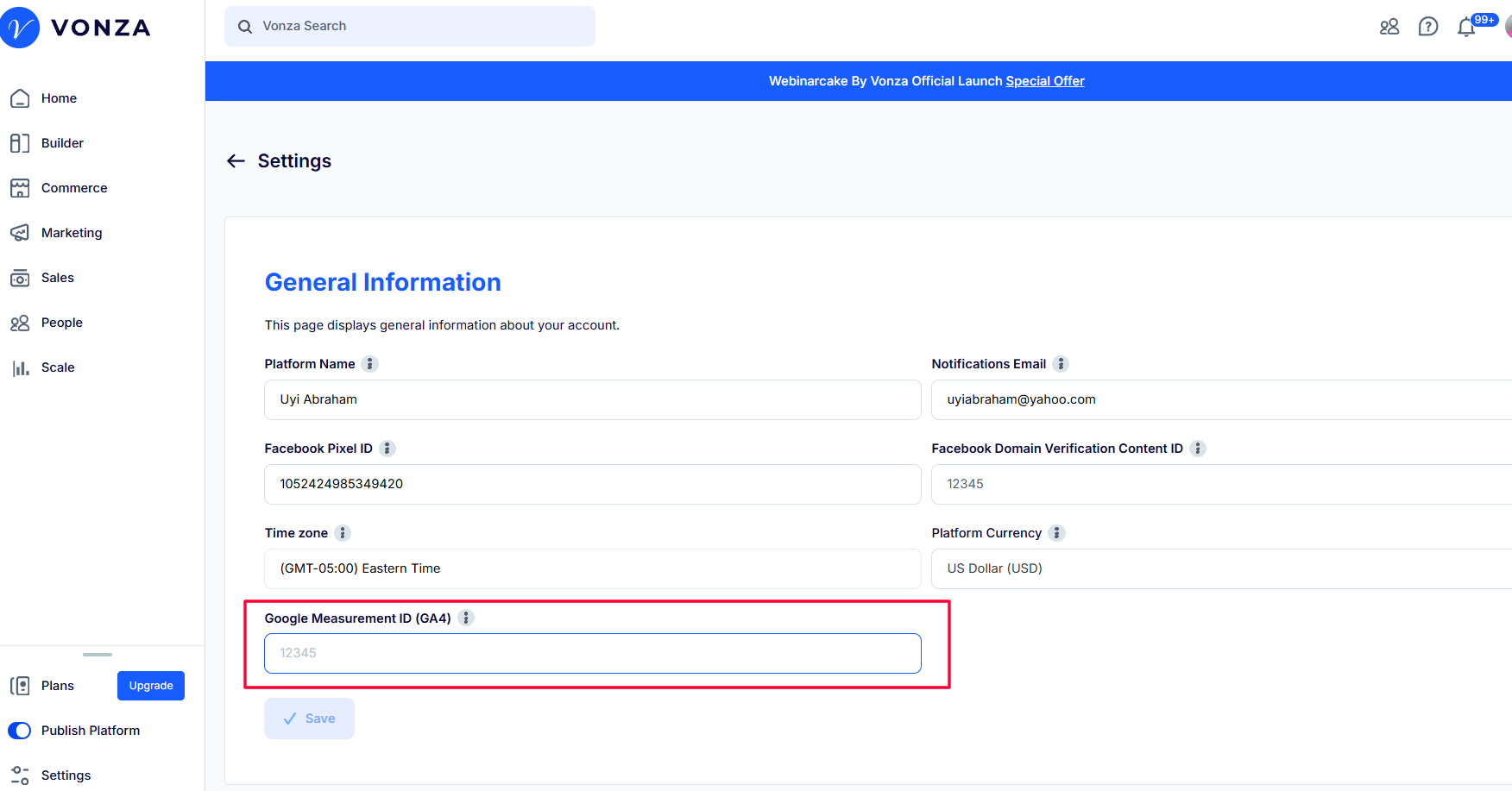Image resolution: width=1512 pixels, height=791 pixels.
Task: Click the 99+ notification badge
Action: click(x=1484, y=20)
